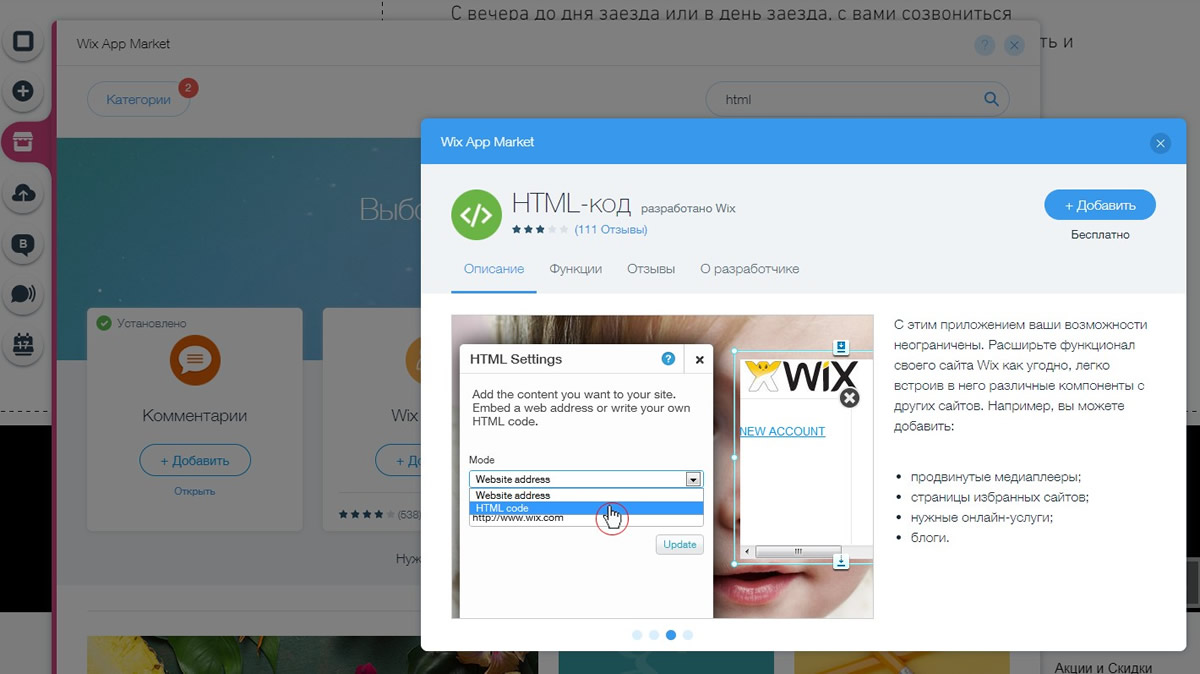Select the Blog icon in the sidebar

point(23,244)
